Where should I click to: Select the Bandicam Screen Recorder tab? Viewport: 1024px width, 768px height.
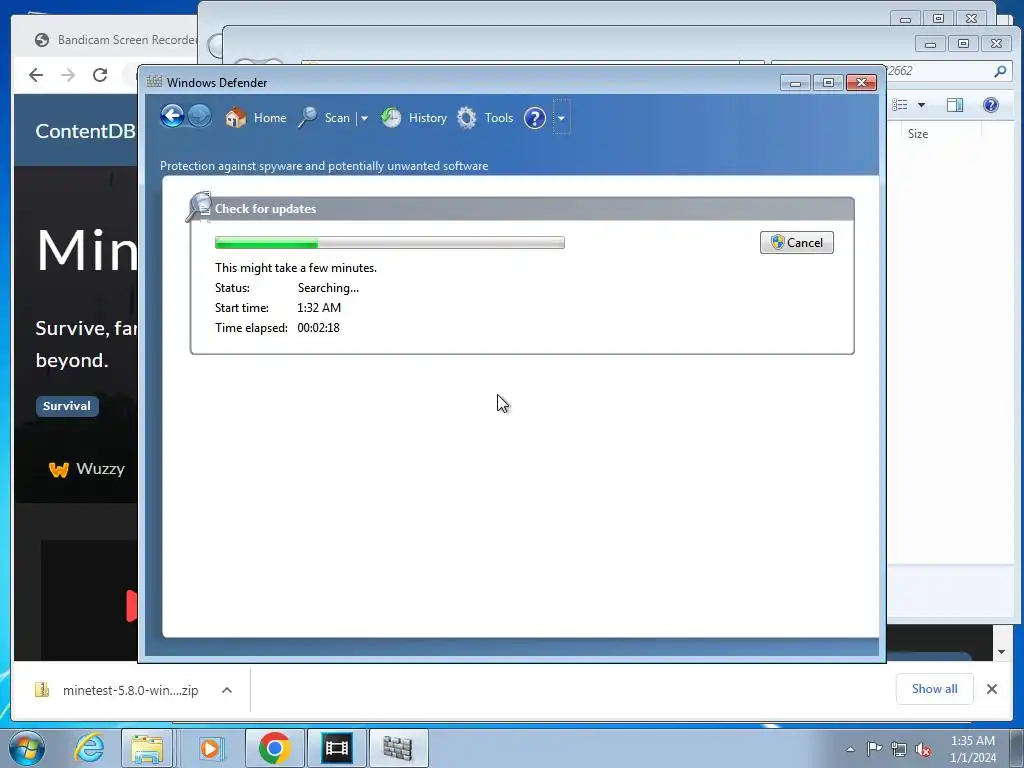[115, 40]
